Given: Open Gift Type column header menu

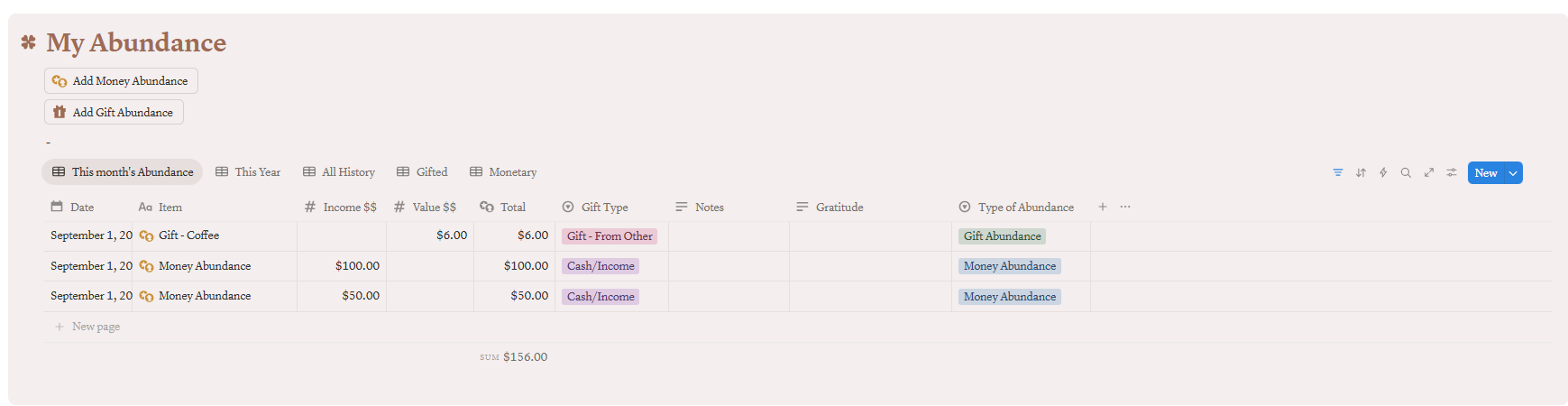Looking at the screenshot, I should pyautogui.click(x=604, y=208).
